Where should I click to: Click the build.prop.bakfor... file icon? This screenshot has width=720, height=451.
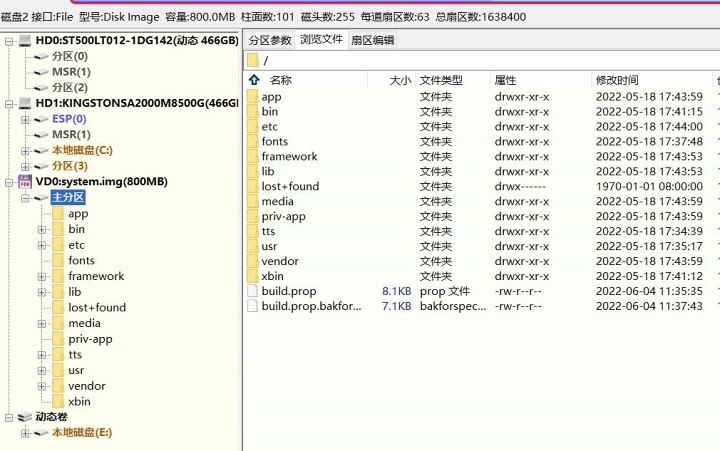click(x=253, y=306)
